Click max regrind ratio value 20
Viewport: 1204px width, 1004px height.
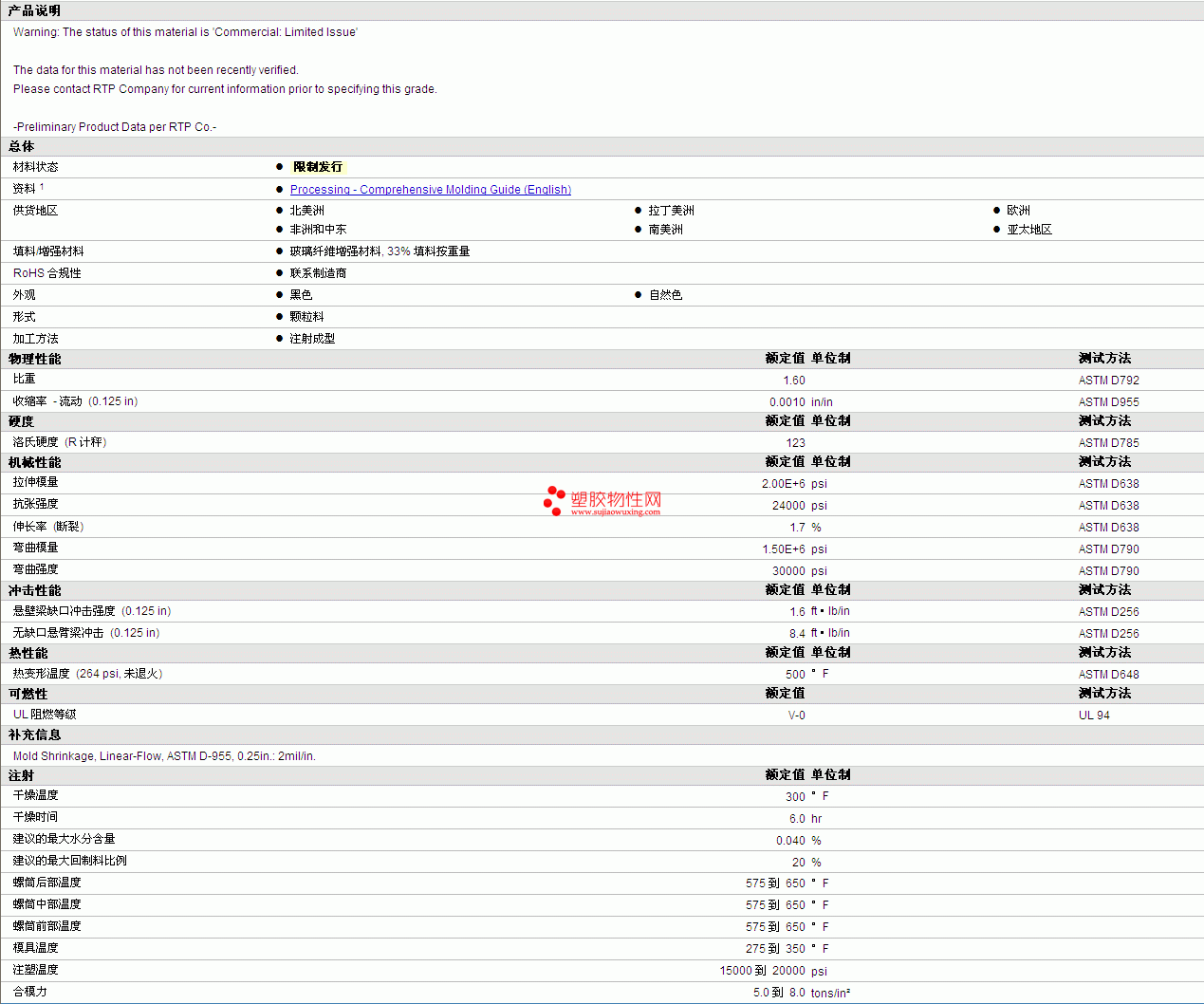[x=799, y=863]
